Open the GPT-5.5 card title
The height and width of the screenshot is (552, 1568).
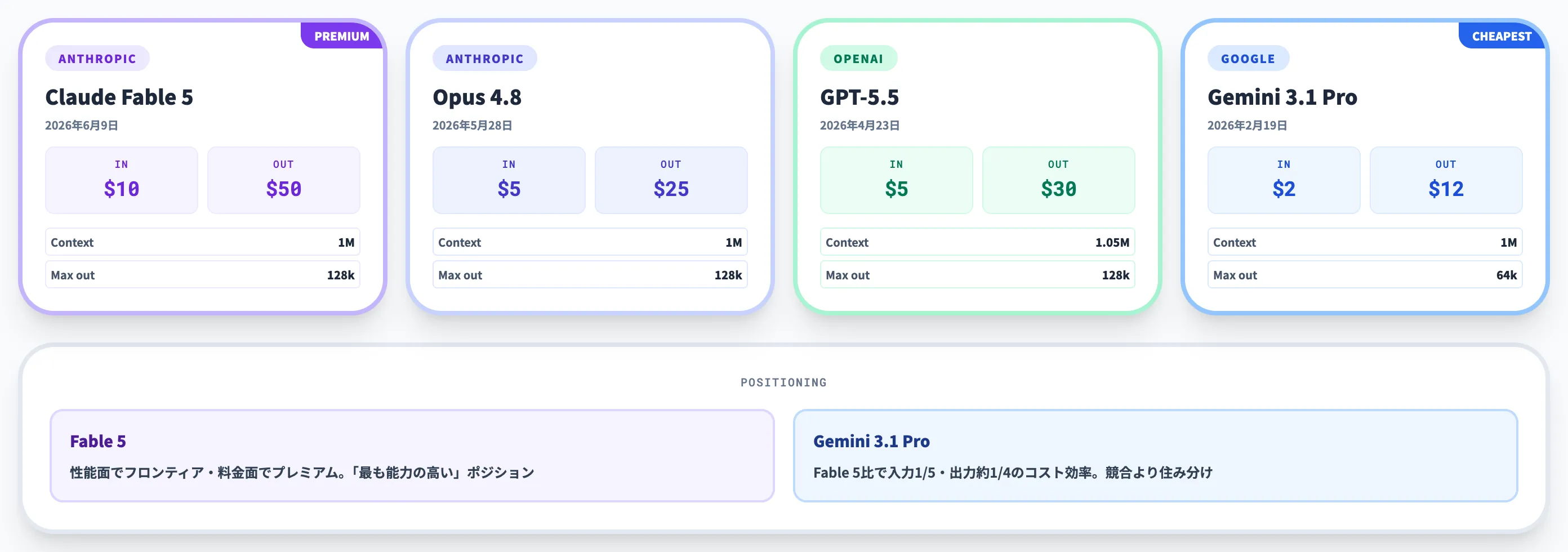[x=859, y=97]
